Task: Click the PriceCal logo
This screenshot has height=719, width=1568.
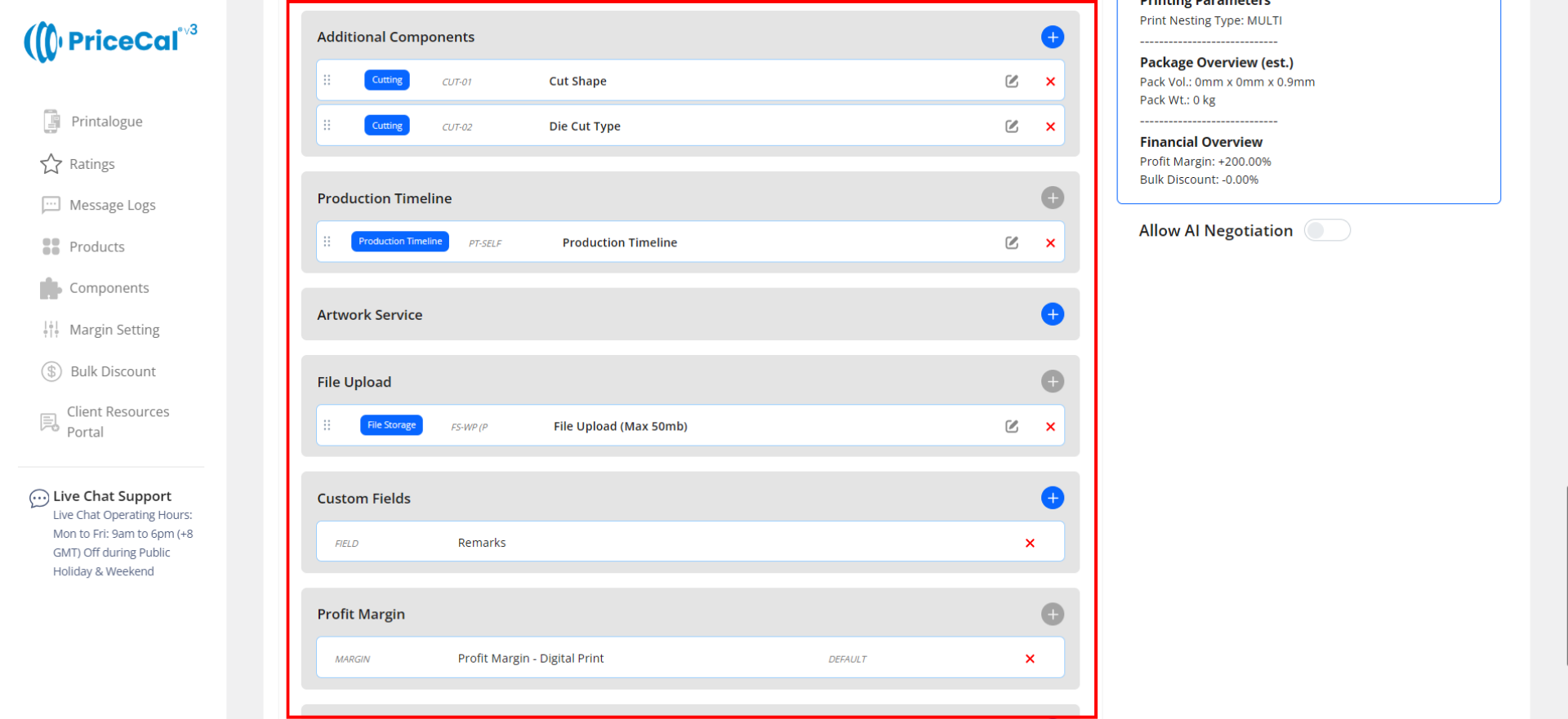Action: pos(110,41)
